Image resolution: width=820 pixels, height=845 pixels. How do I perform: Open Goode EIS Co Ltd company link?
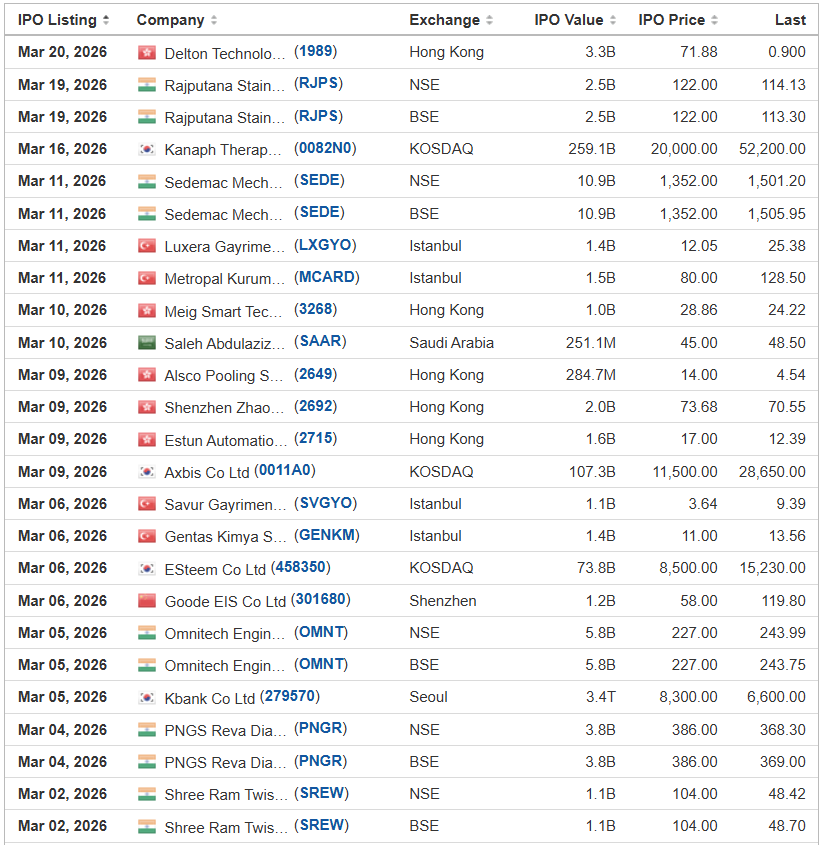(225, 601)
